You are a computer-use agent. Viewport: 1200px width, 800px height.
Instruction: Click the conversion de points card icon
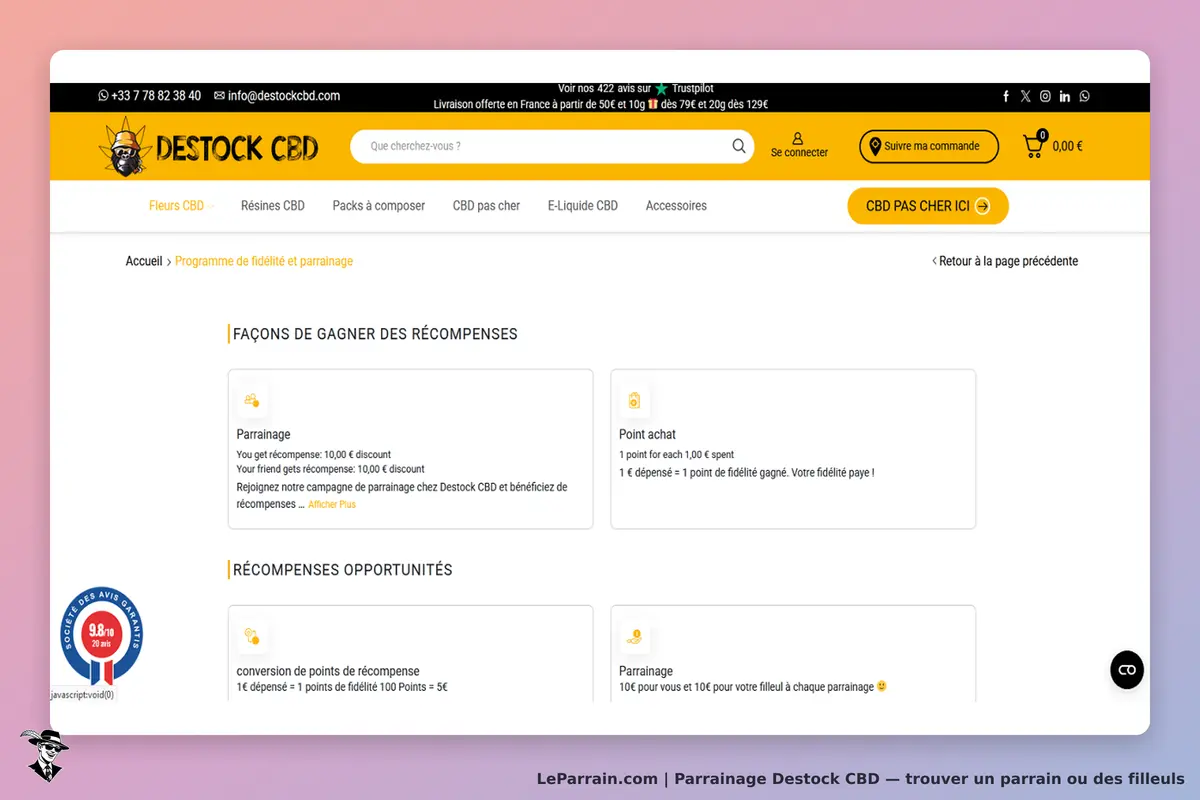(x=251, y=636)
